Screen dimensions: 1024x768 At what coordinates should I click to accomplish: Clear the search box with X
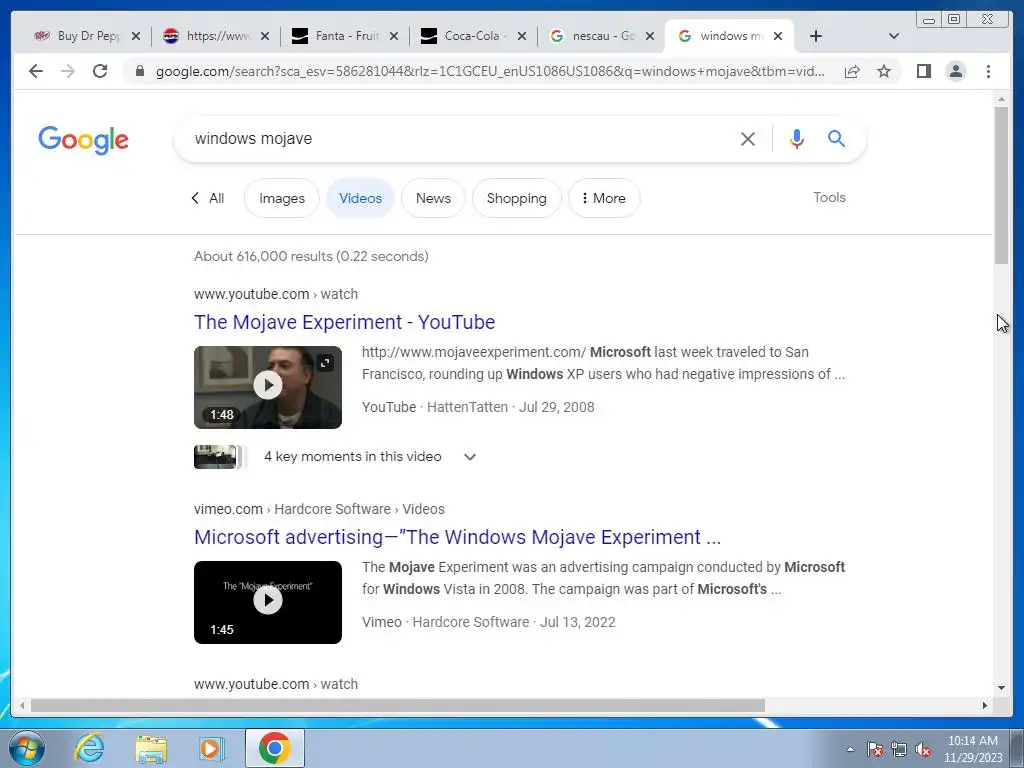[x=748, y=138]
